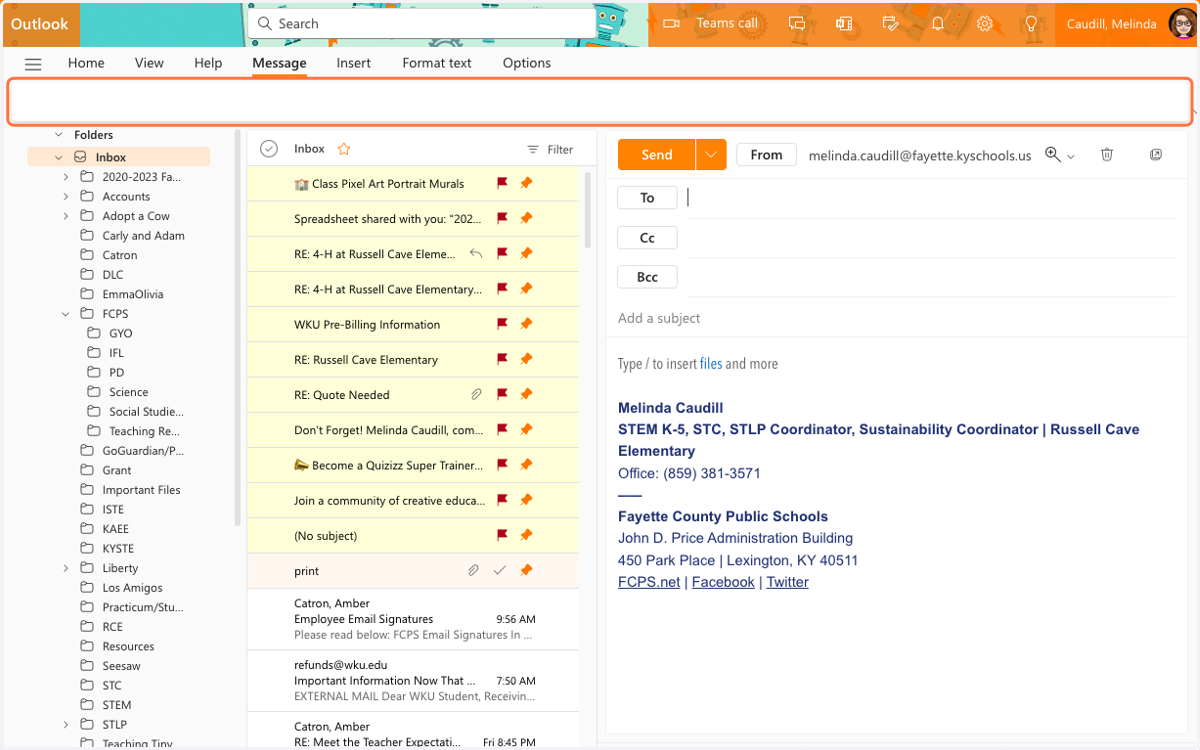
Task: Click the pin icon on the print message
Action: click(526, 570)
